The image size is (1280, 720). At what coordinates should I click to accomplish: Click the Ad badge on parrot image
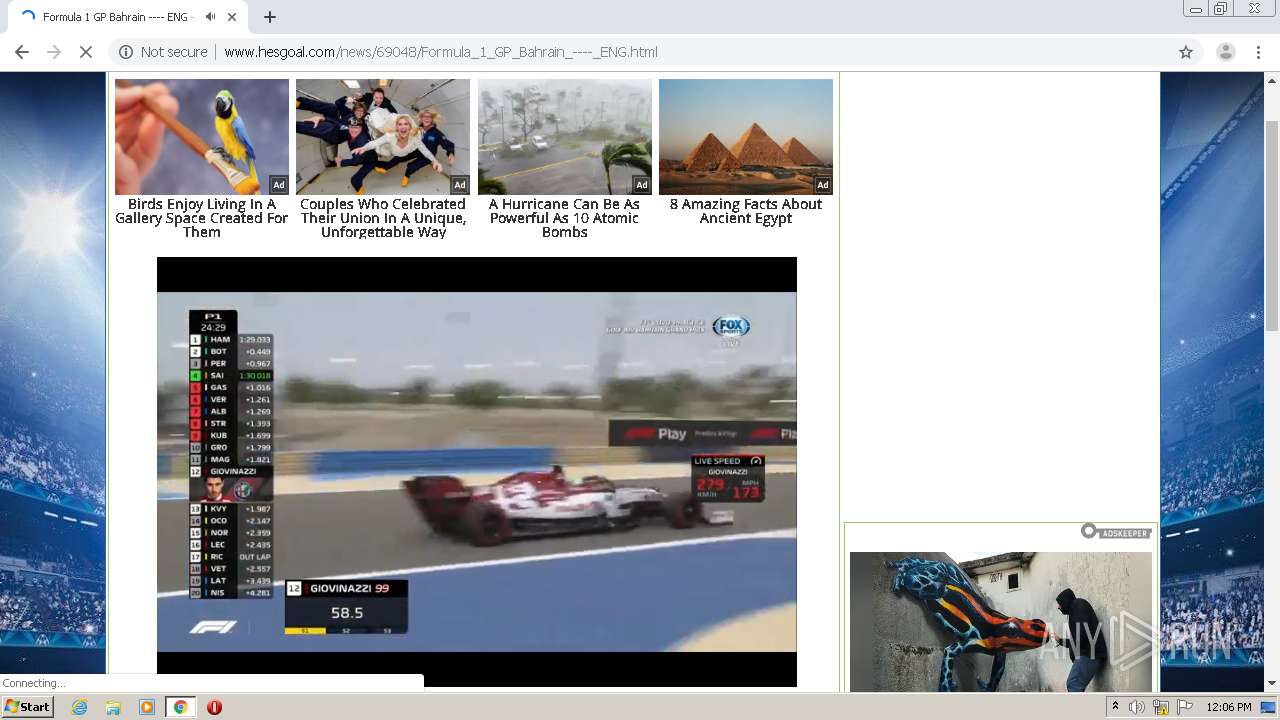pyautogui.click(x=278, y=185)
